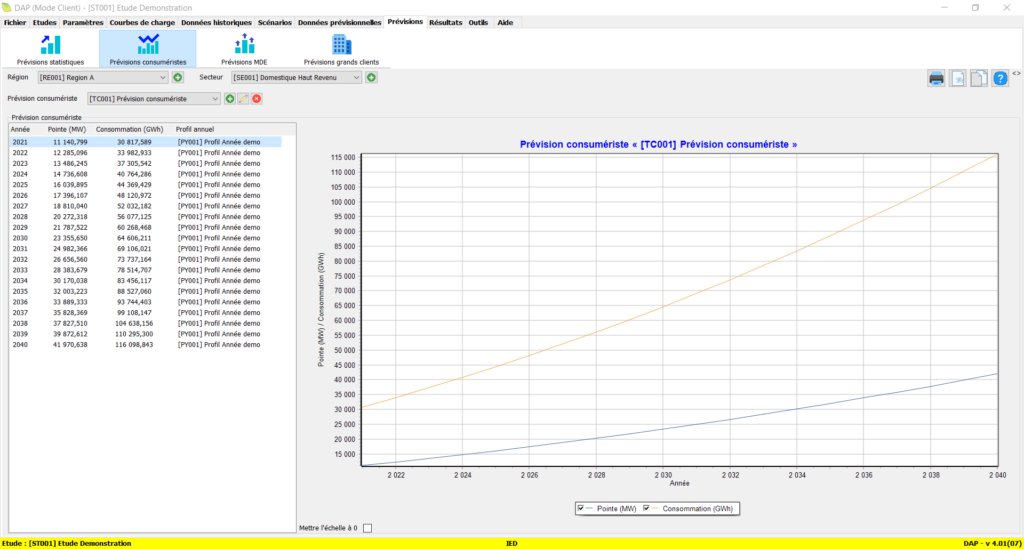Open Prévisions statistiques module
Viewport: 1024px width, 549px height.
(50, 49)
